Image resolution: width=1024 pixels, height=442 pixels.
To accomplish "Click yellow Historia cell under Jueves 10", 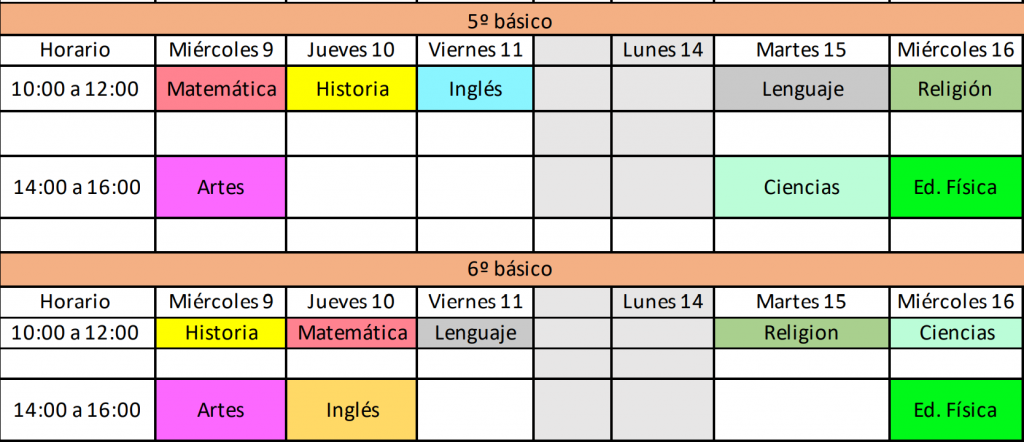I will point(351,88).
